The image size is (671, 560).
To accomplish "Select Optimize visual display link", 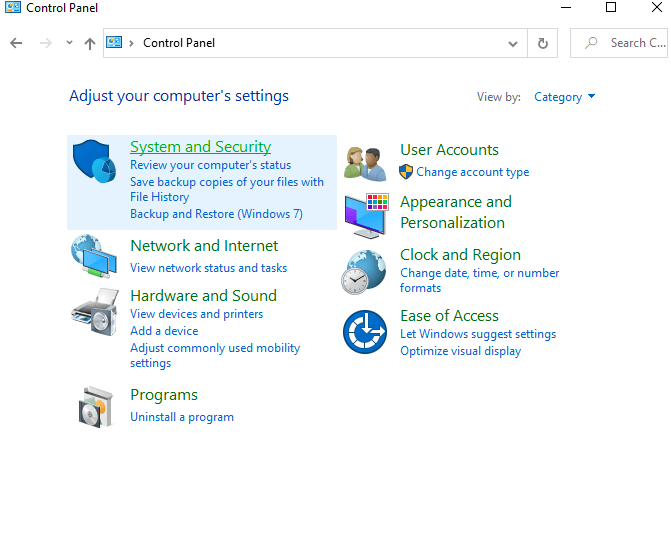I will pos(460,351).
